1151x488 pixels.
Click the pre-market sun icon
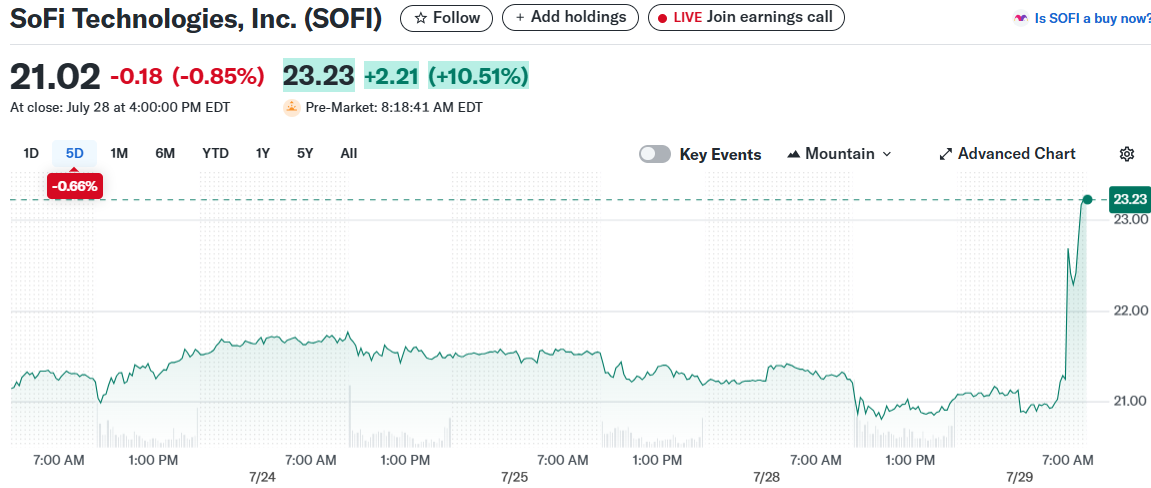[291, 107]
